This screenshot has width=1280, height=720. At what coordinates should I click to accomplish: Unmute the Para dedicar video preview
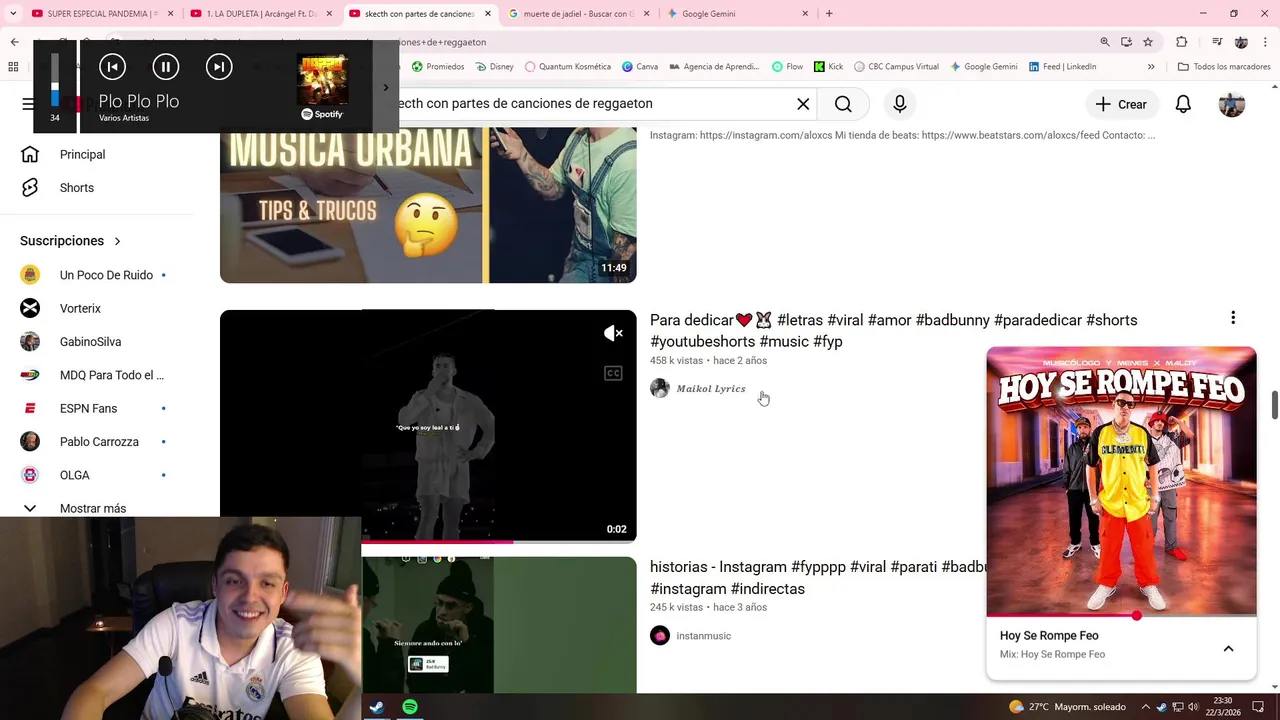point(613,334)
